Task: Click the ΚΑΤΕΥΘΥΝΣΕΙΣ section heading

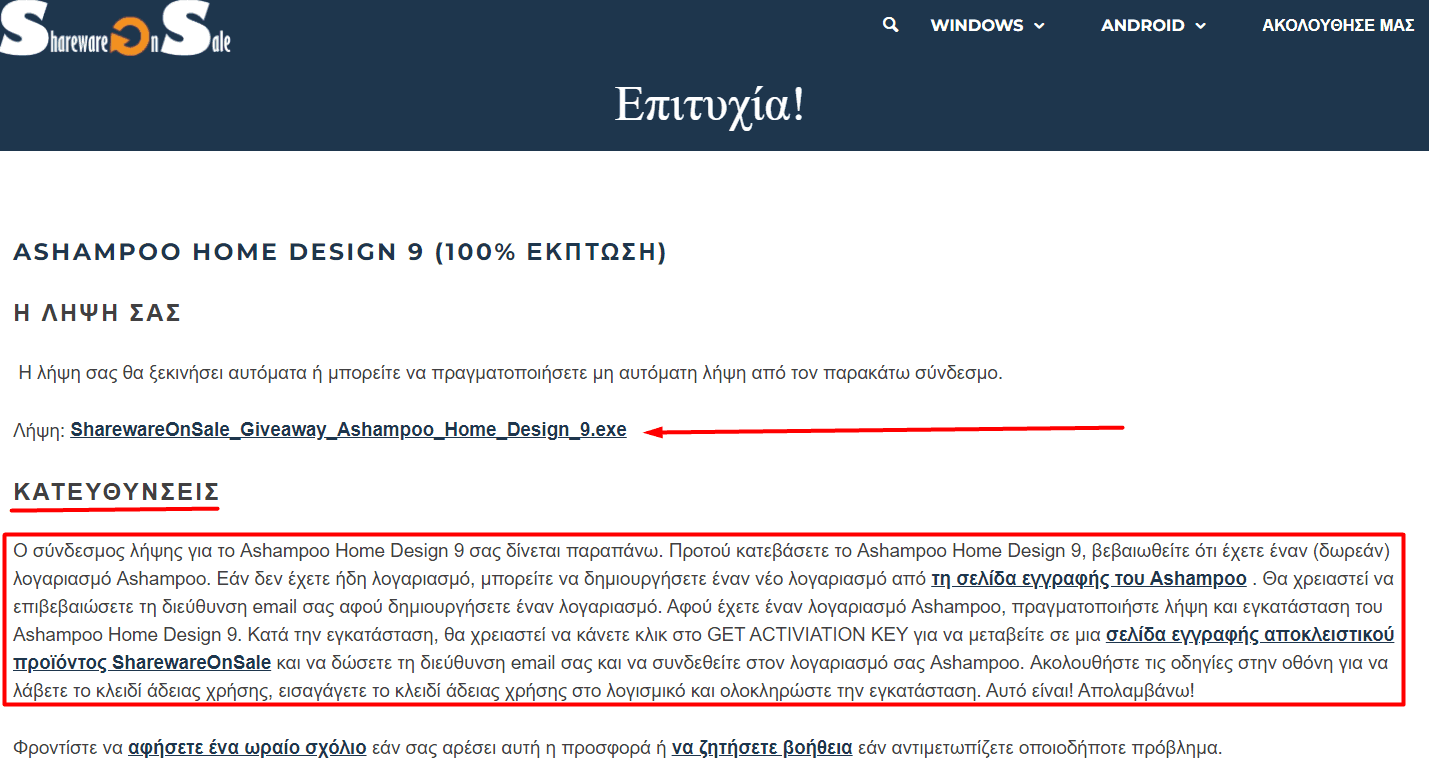Action: click(116, 492)
